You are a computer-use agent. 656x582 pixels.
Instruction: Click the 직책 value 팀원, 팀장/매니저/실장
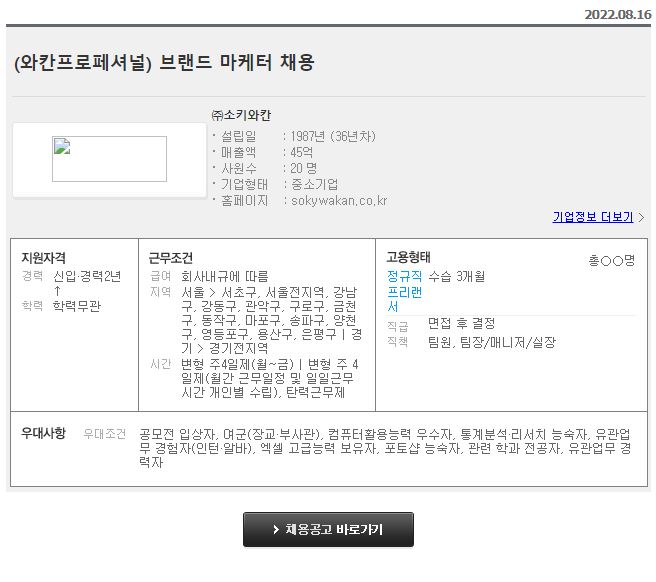tap(492, 342)
